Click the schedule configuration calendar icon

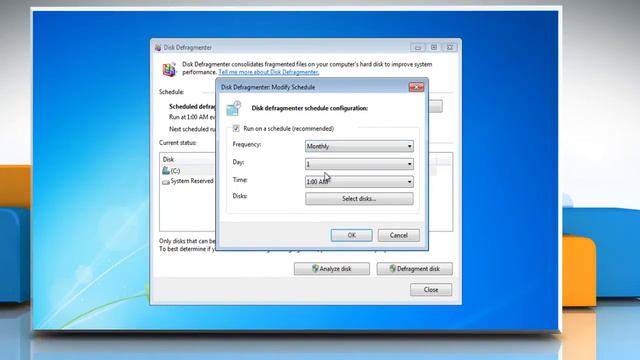point(234,109)
